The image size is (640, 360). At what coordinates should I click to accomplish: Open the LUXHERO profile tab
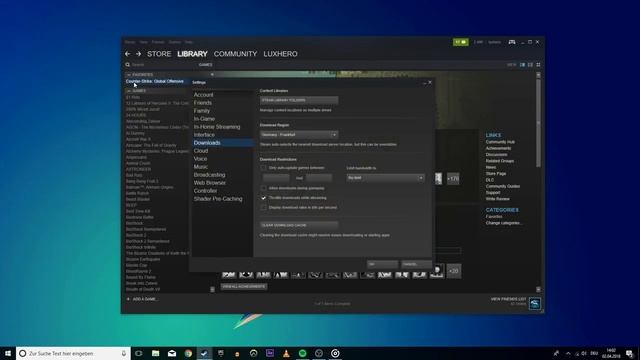pyautogui.click(x=280, y=54)
